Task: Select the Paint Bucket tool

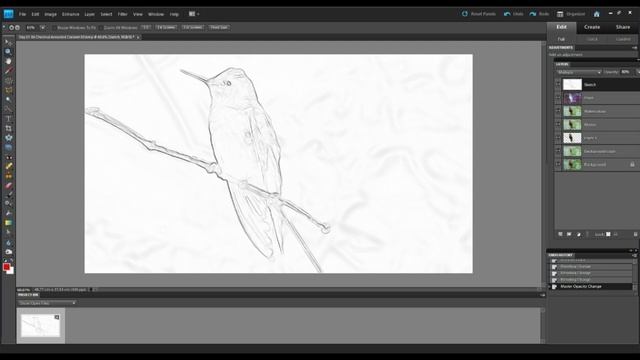Action: (x=8, y=213)
